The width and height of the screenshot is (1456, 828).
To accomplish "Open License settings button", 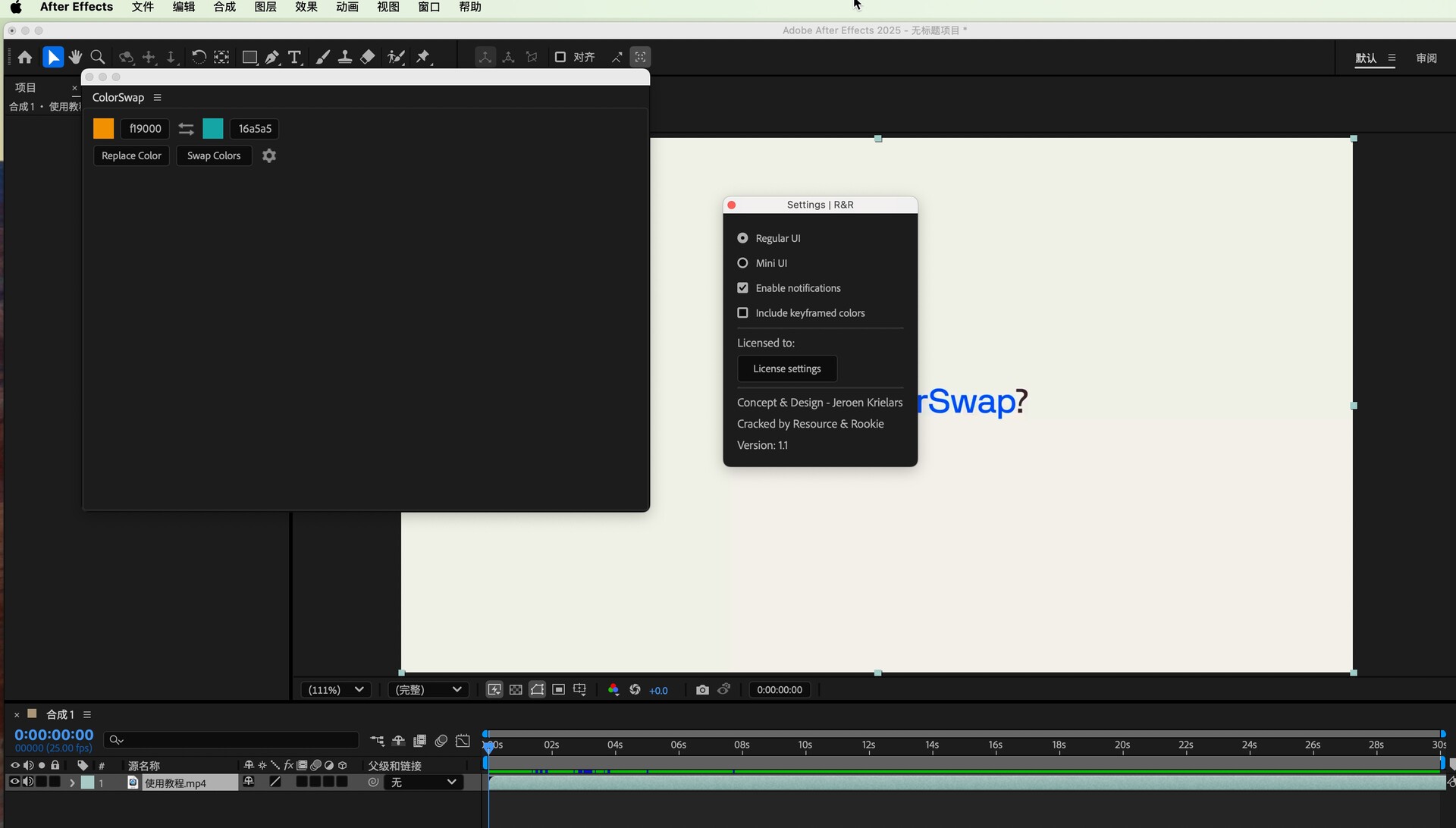I will [x=787, y=369].
